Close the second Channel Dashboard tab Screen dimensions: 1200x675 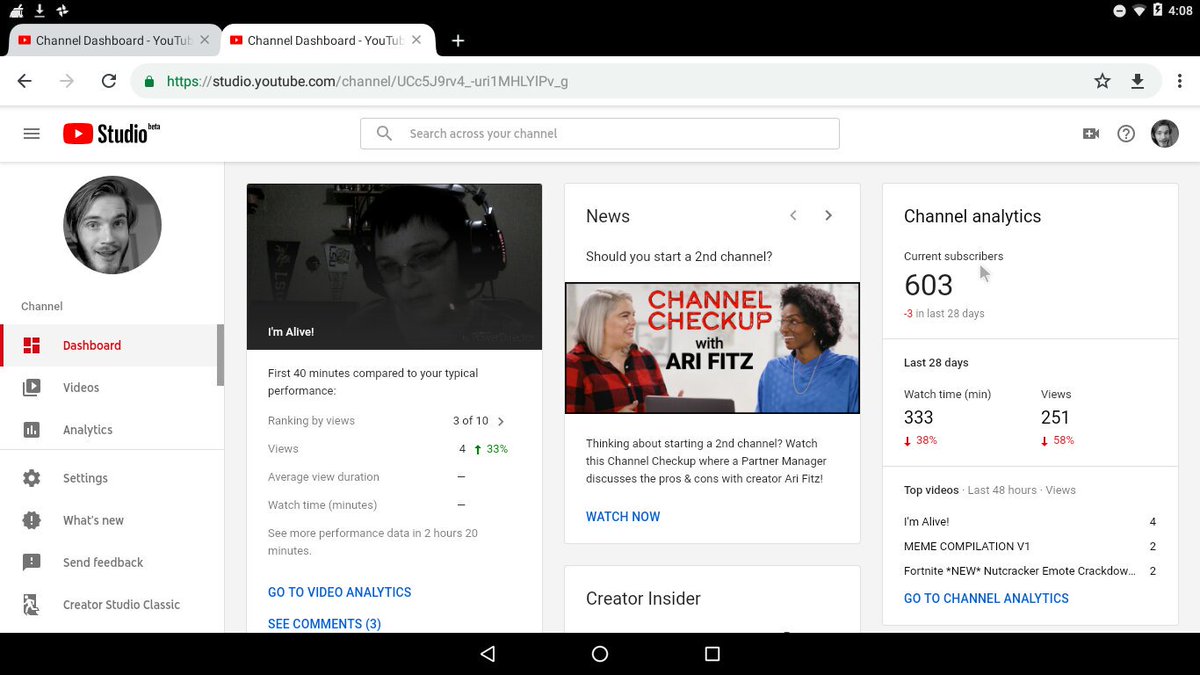417,41
